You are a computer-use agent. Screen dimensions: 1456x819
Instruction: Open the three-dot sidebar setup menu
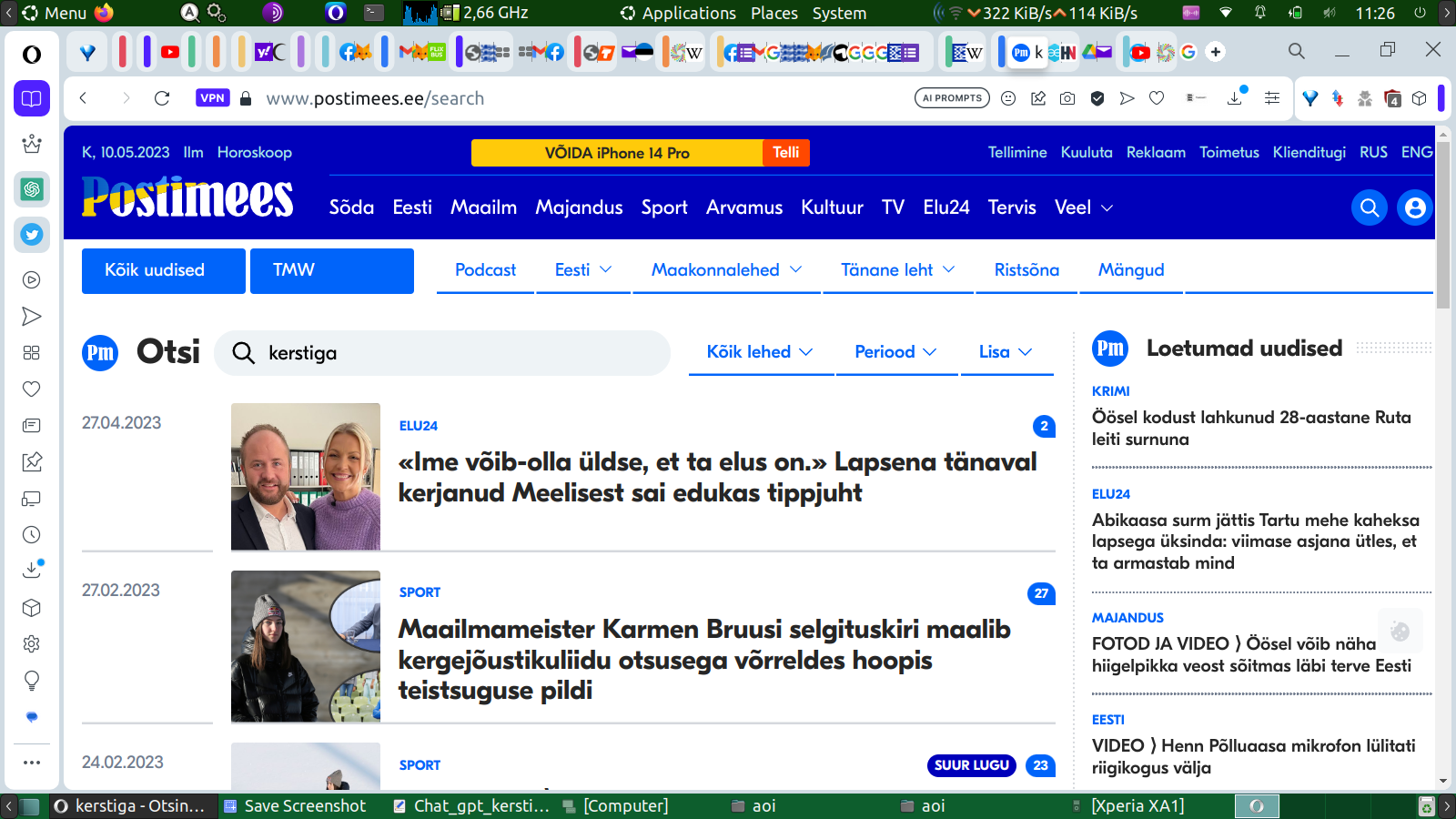32,763
